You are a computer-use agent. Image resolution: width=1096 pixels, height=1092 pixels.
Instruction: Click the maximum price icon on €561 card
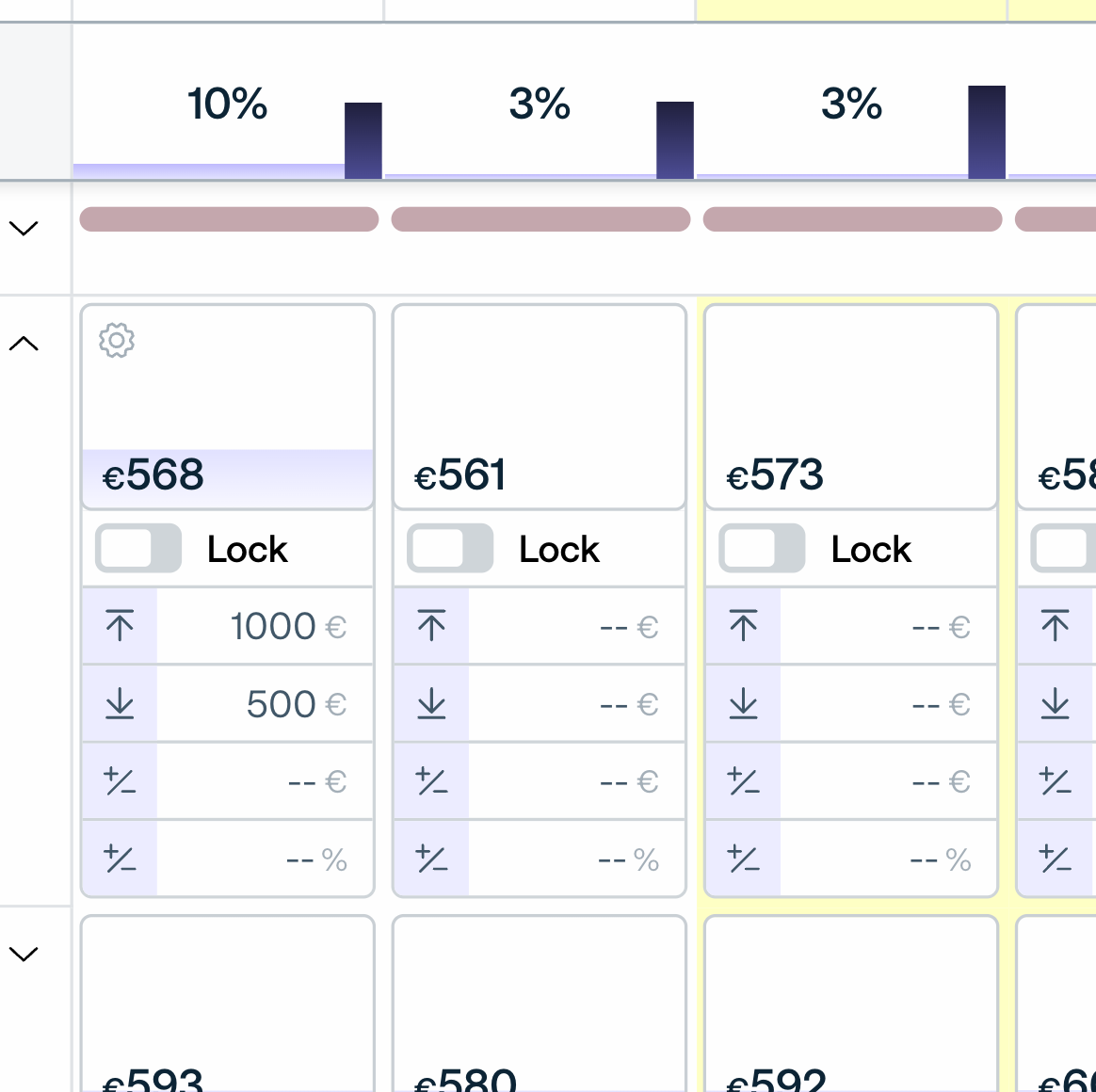[431, 625]
